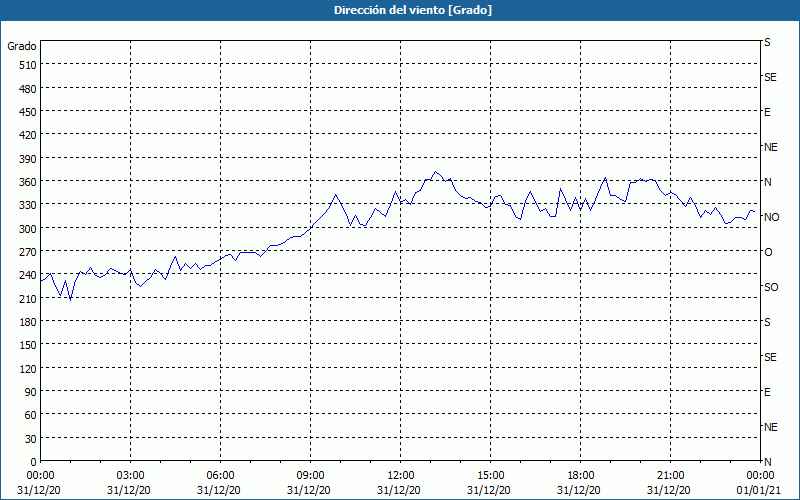
Task: Click the 21:00 time axis label
Action: (x=670, y=476)
